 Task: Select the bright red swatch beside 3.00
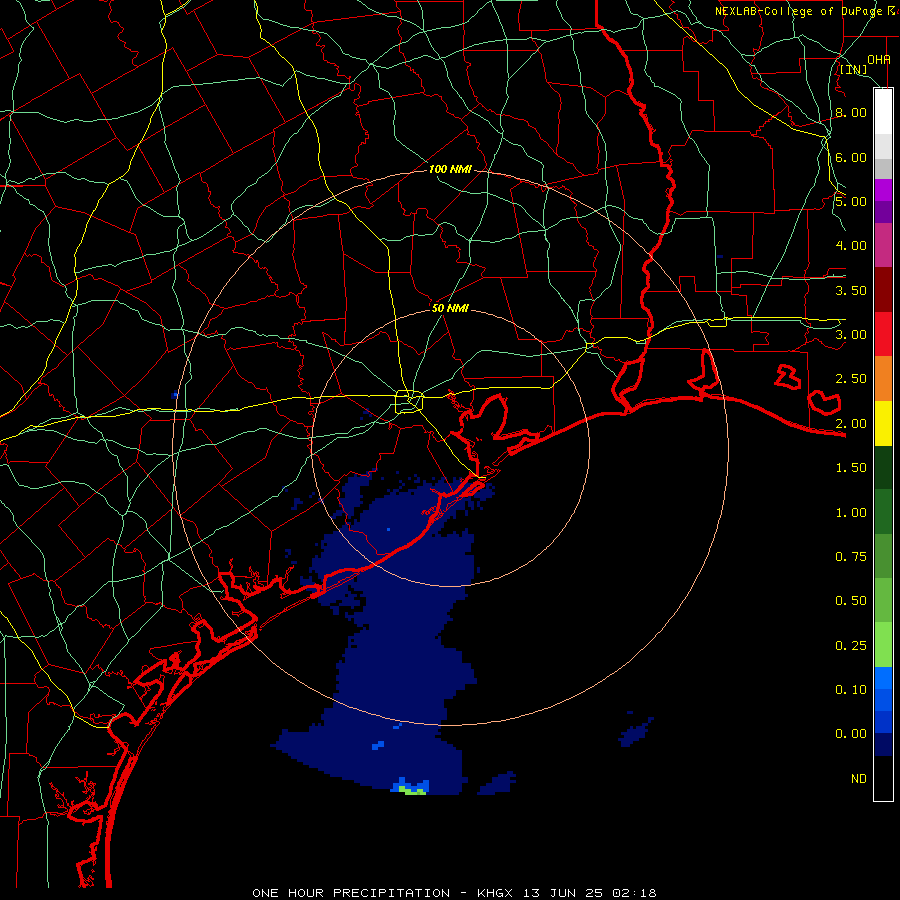coord(883,334)
